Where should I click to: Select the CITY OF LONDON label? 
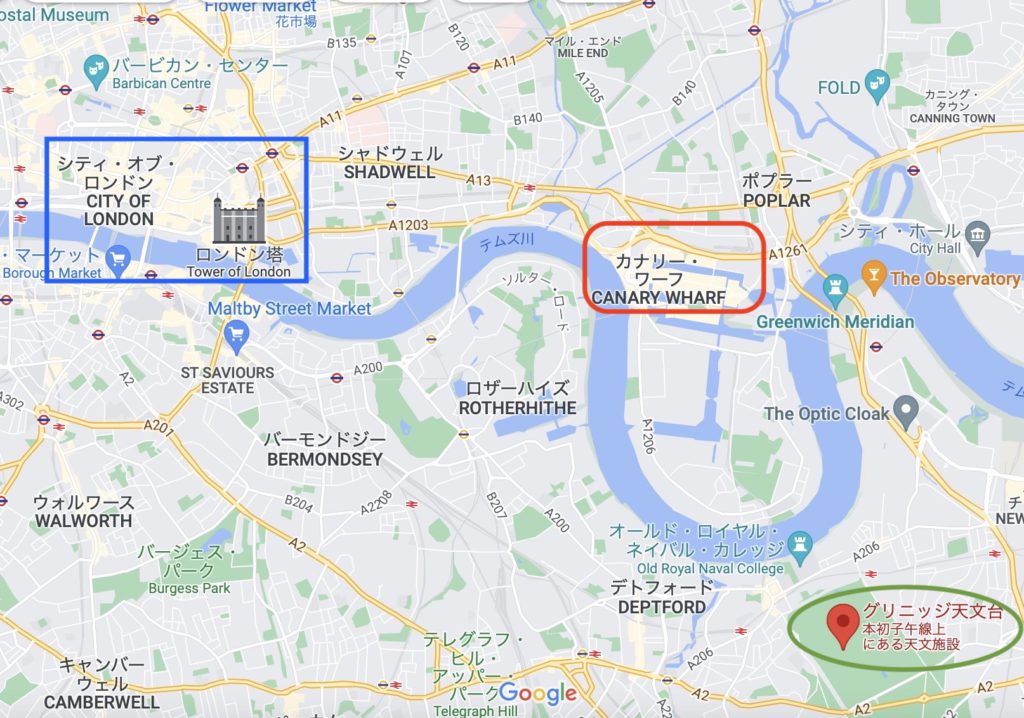[x=118, y=210]
